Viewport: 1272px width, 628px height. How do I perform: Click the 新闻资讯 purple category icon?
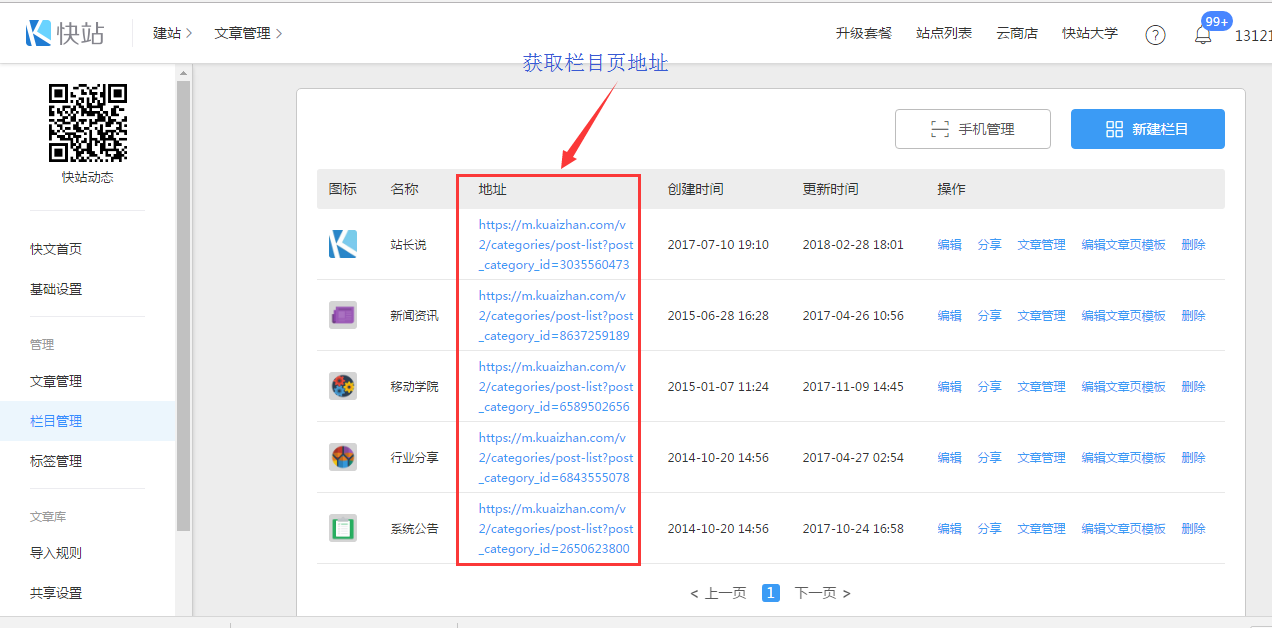click(343, 315)
